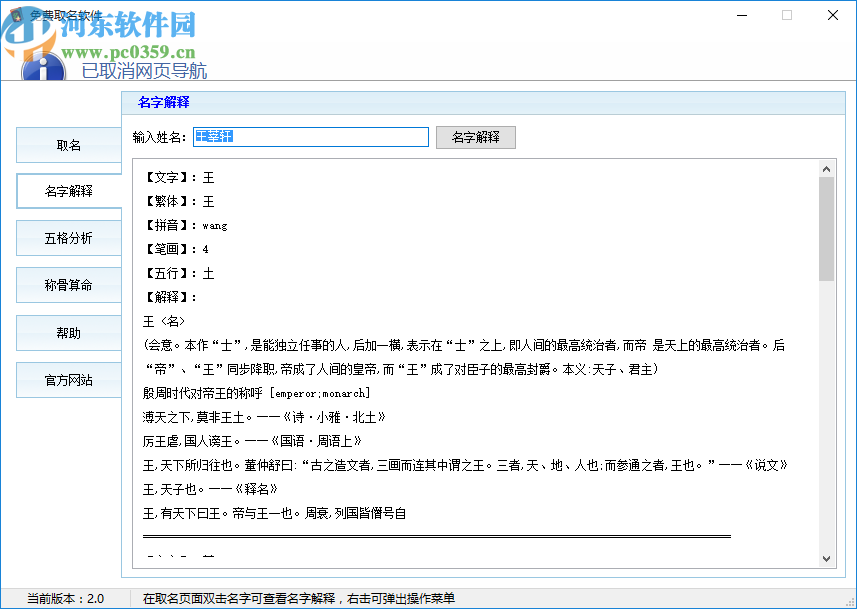Click the scrollbar up arrow
Screen dimensions: 857x609
[828, 168]
